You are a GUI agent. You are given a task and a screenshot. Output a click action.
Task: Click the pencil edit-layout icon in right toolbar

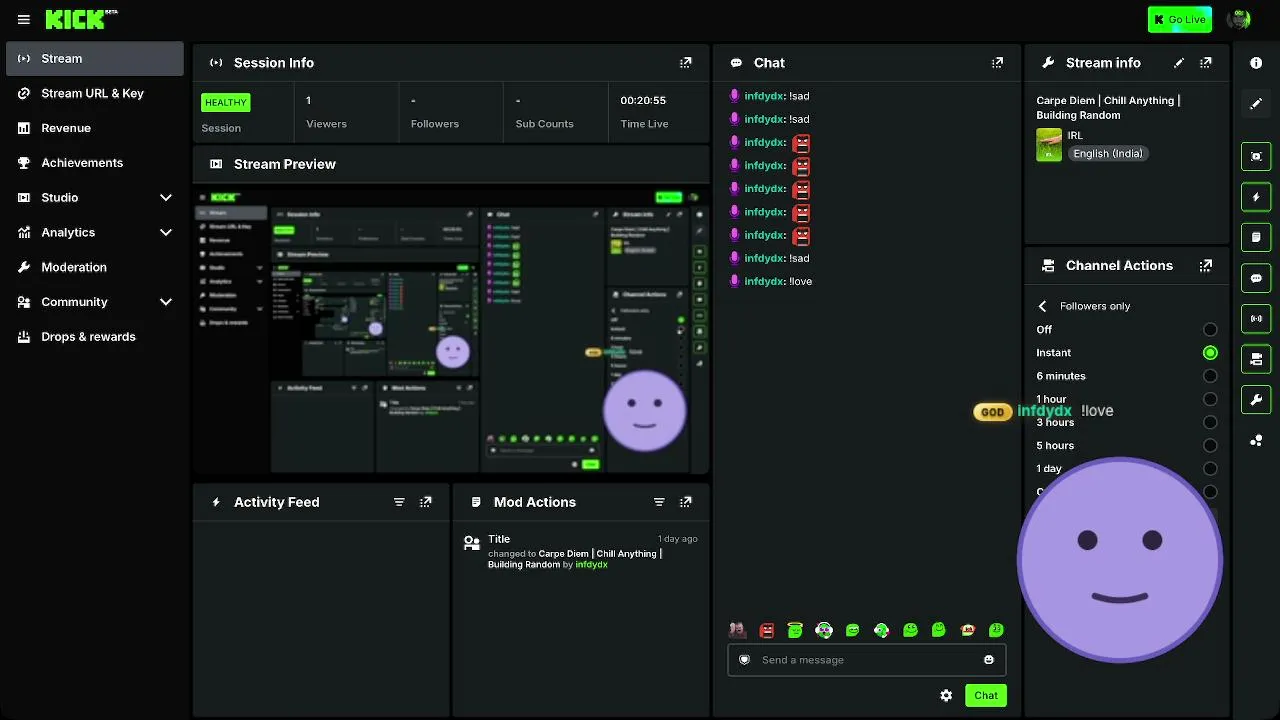coord(1256,103)
